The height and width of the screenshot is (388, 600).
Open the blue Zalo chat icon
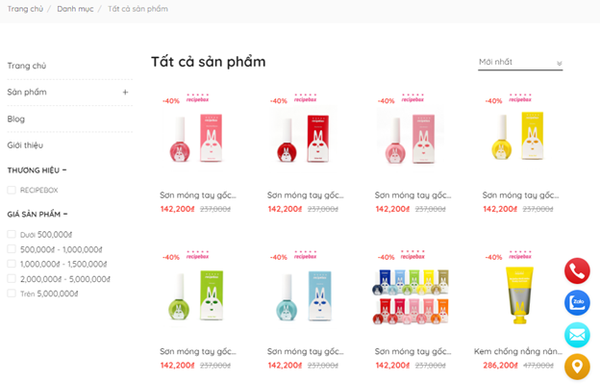click(577, 303)
